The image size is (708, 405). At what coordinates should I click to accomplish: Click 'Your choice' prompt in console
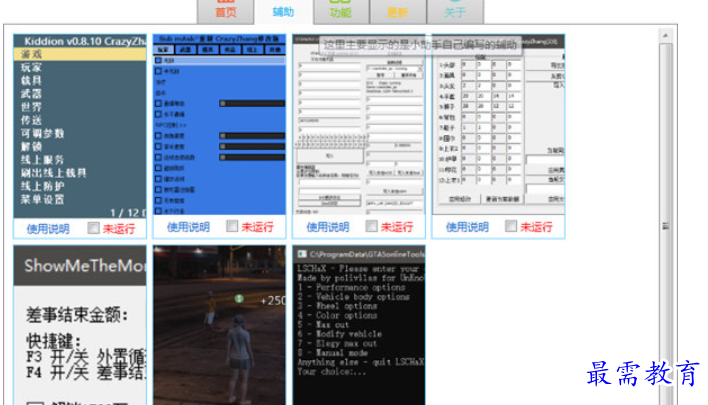(331, 372)
